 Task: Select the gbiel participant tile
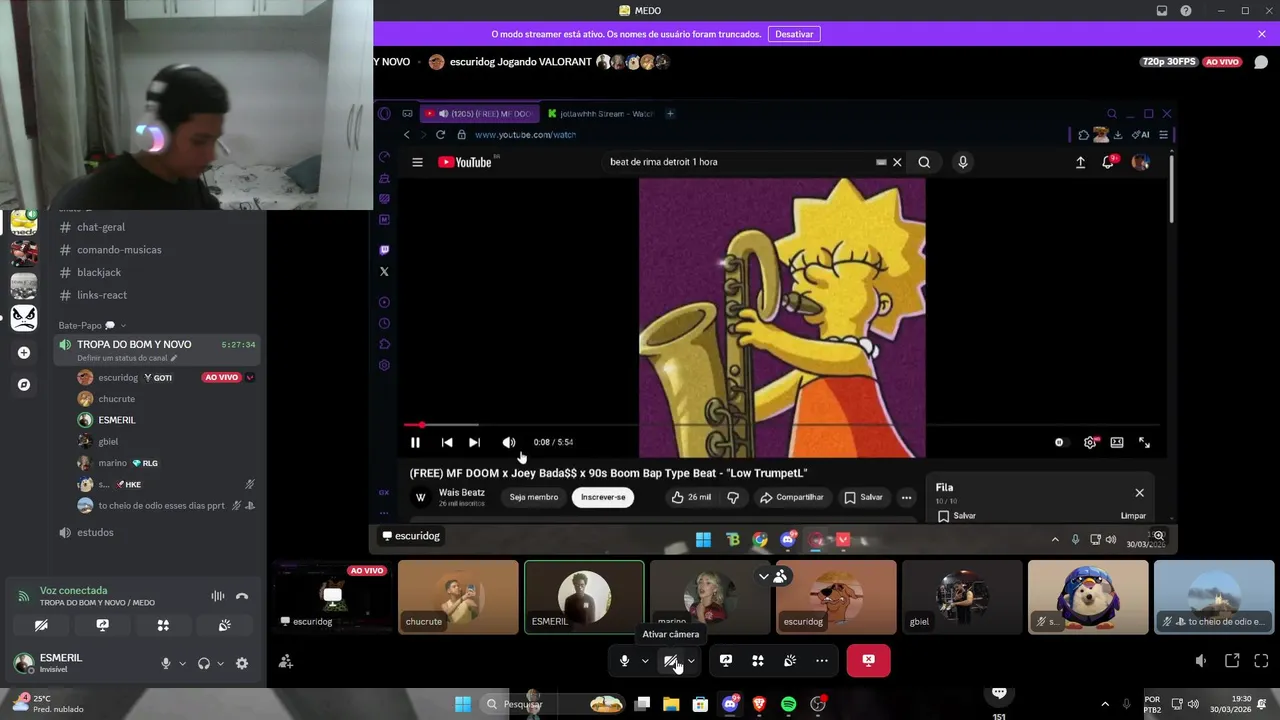(x=962, y=597)
